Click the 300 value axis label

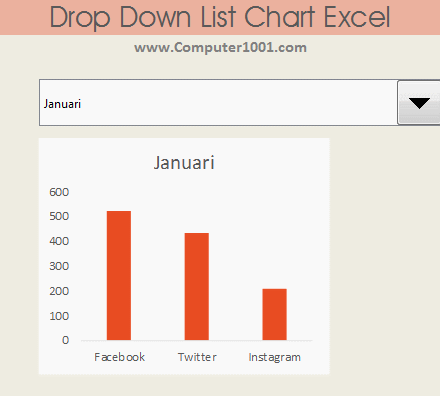pos(59,266)
